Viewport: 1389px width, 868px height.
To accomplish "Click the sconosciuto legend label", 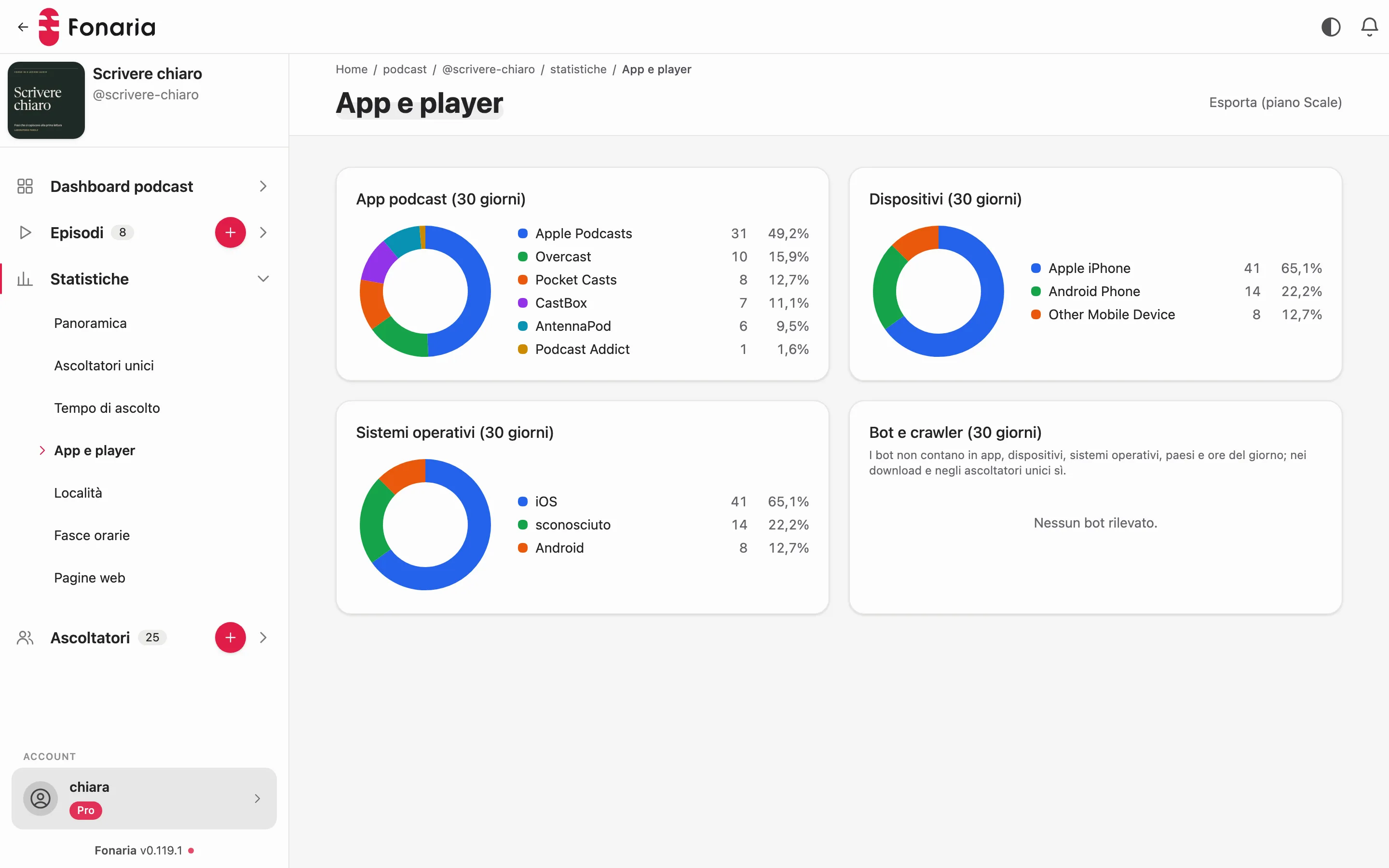I will [573, 525].
